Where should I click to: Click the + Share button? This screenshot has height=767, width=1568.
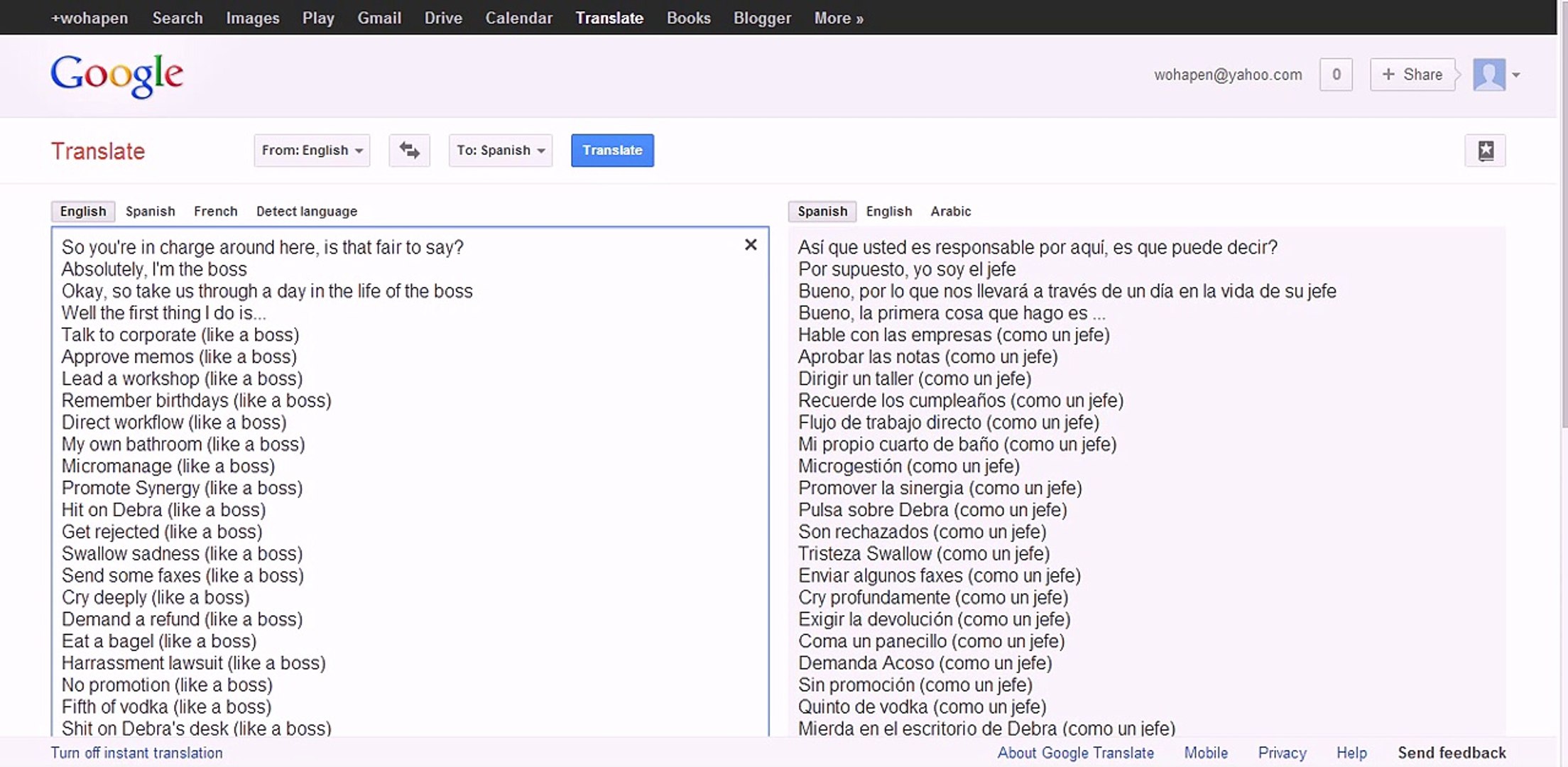coord(1412,75)
